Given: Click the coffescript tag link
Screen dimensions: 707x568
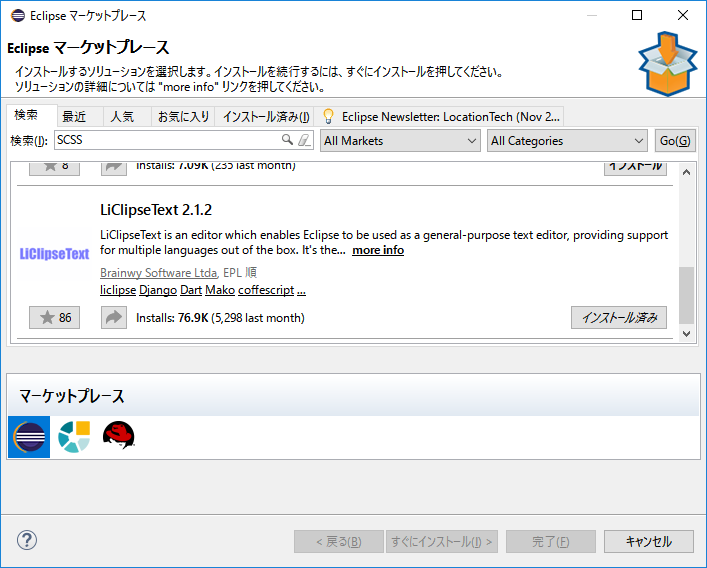Looking at the screenshot, I should (x=266, y=290).
